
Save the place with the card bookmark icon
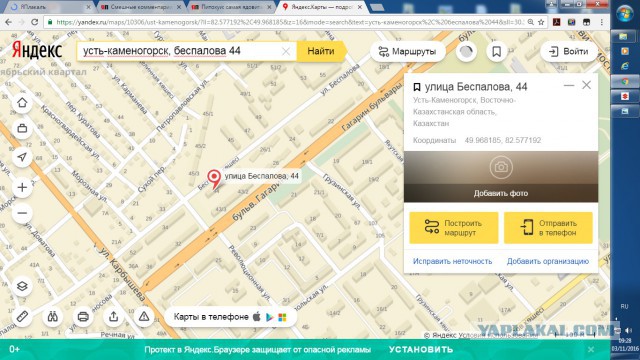(417, 87)
